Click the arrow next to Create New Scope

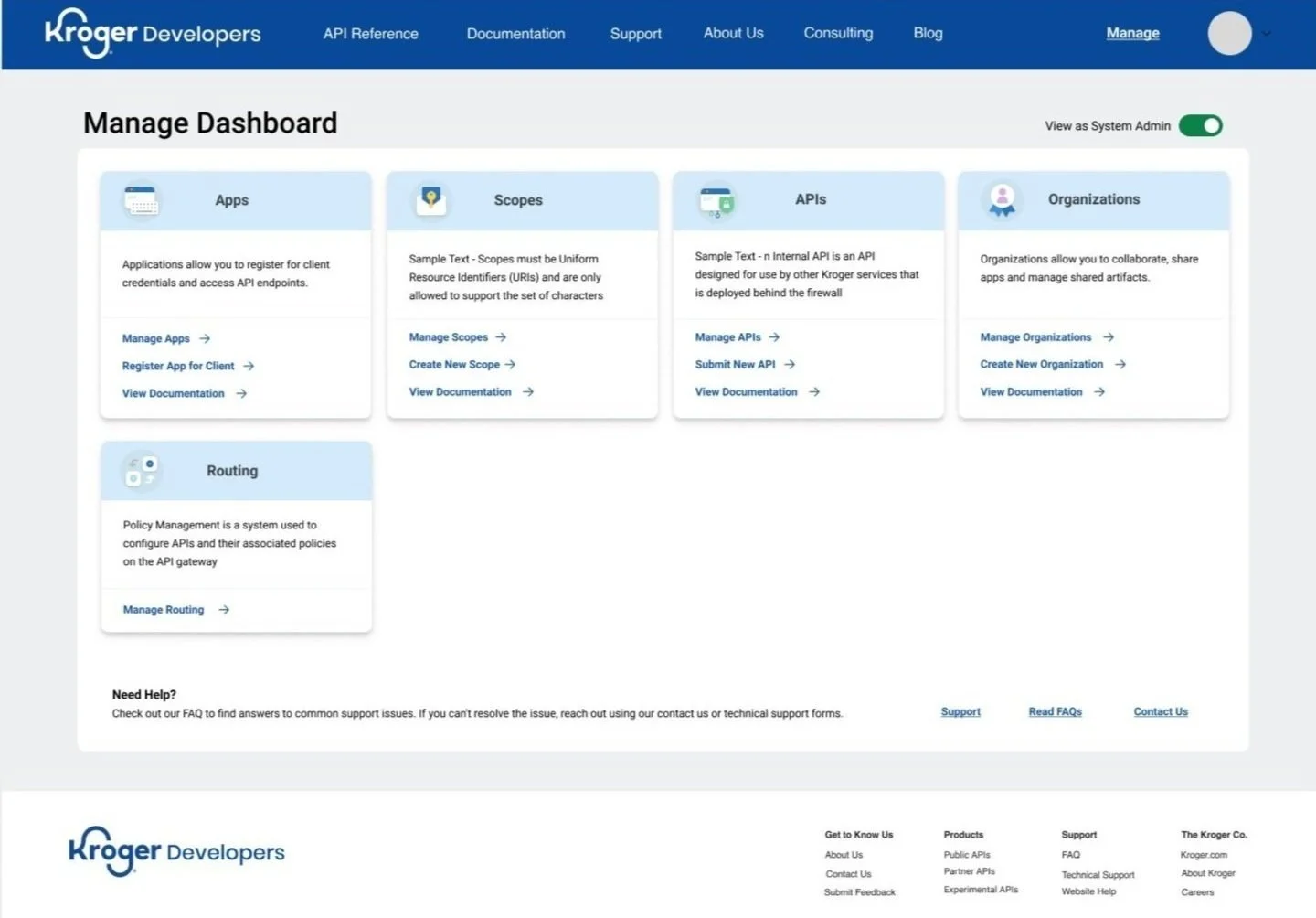point(510,364)
